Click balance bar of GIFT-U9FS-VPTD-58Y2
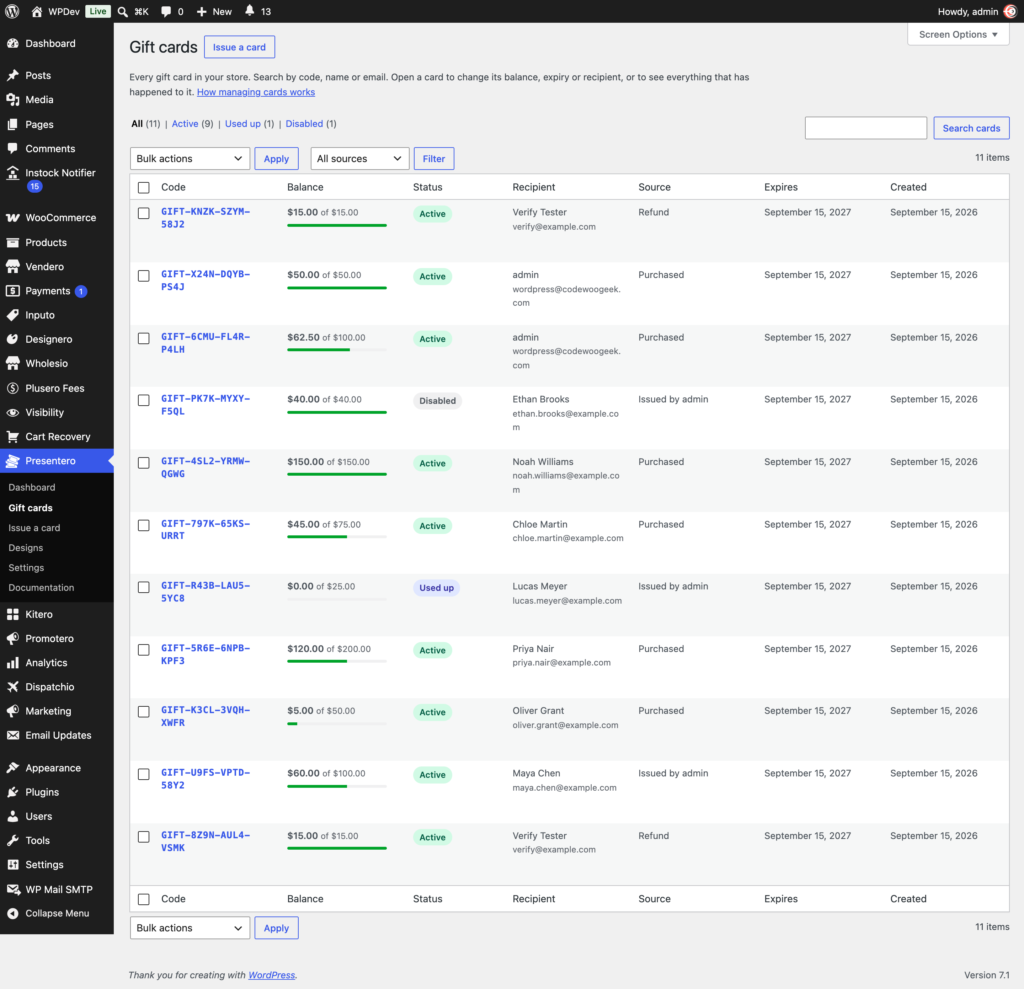Screen dimensions: 1024x989 coord(336,786)
